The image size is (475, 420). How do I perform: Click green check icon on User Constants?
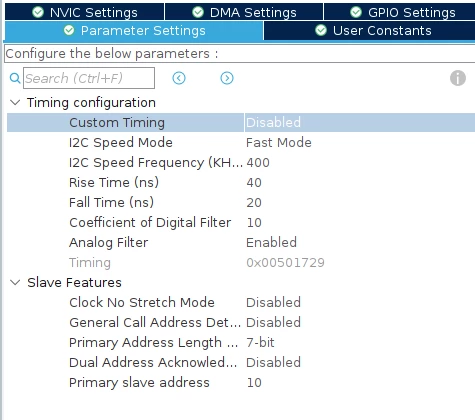click(321, 30)
